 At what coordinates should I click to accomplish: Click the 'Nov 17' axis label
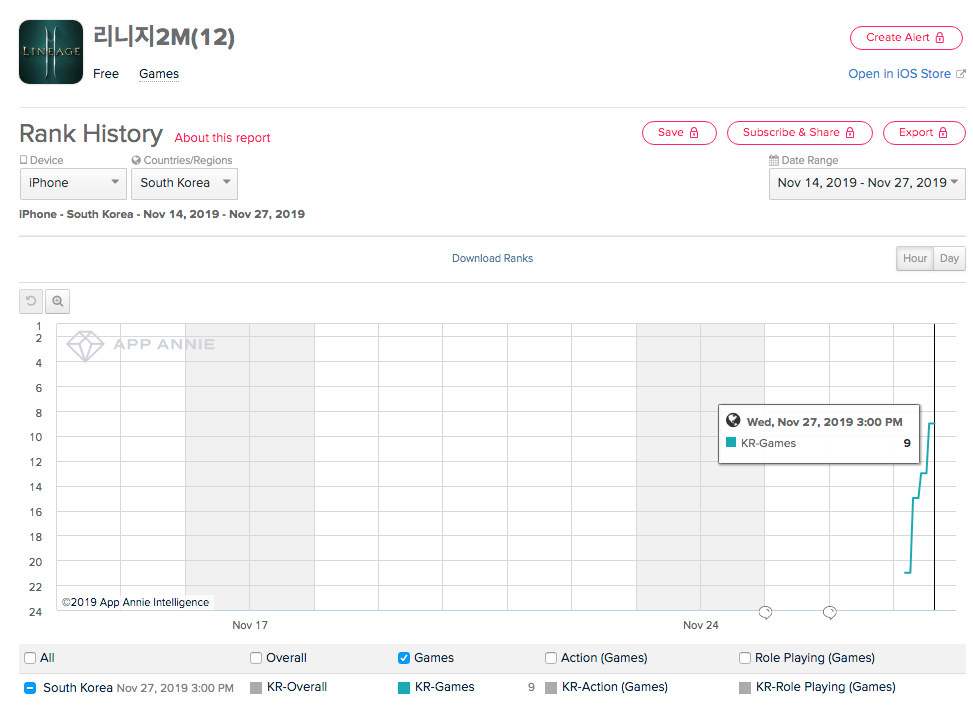click(250, 625)
